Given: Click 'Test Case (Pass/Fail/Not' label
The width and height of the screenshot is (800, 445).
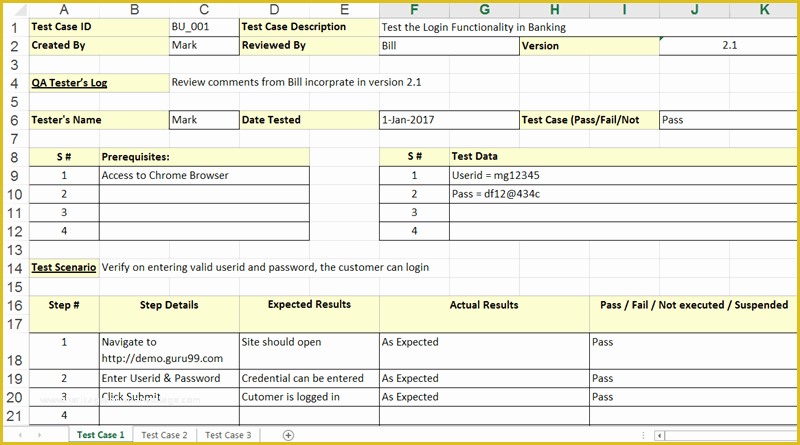Looking at the screenshot, I should 589,120.
